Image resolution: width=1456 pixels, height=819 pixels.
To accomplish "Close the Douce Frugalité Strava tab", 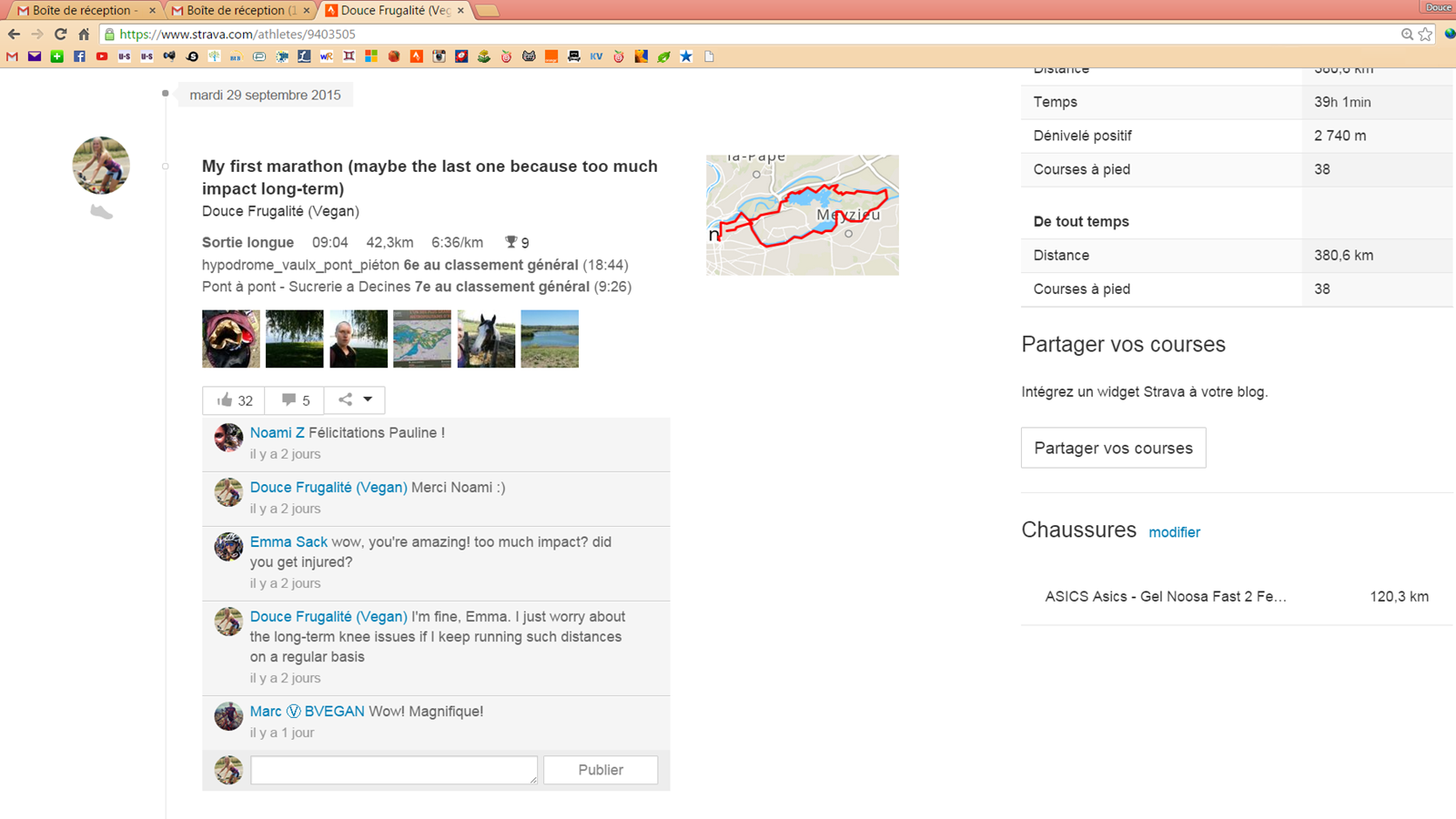I will (460, 10).
